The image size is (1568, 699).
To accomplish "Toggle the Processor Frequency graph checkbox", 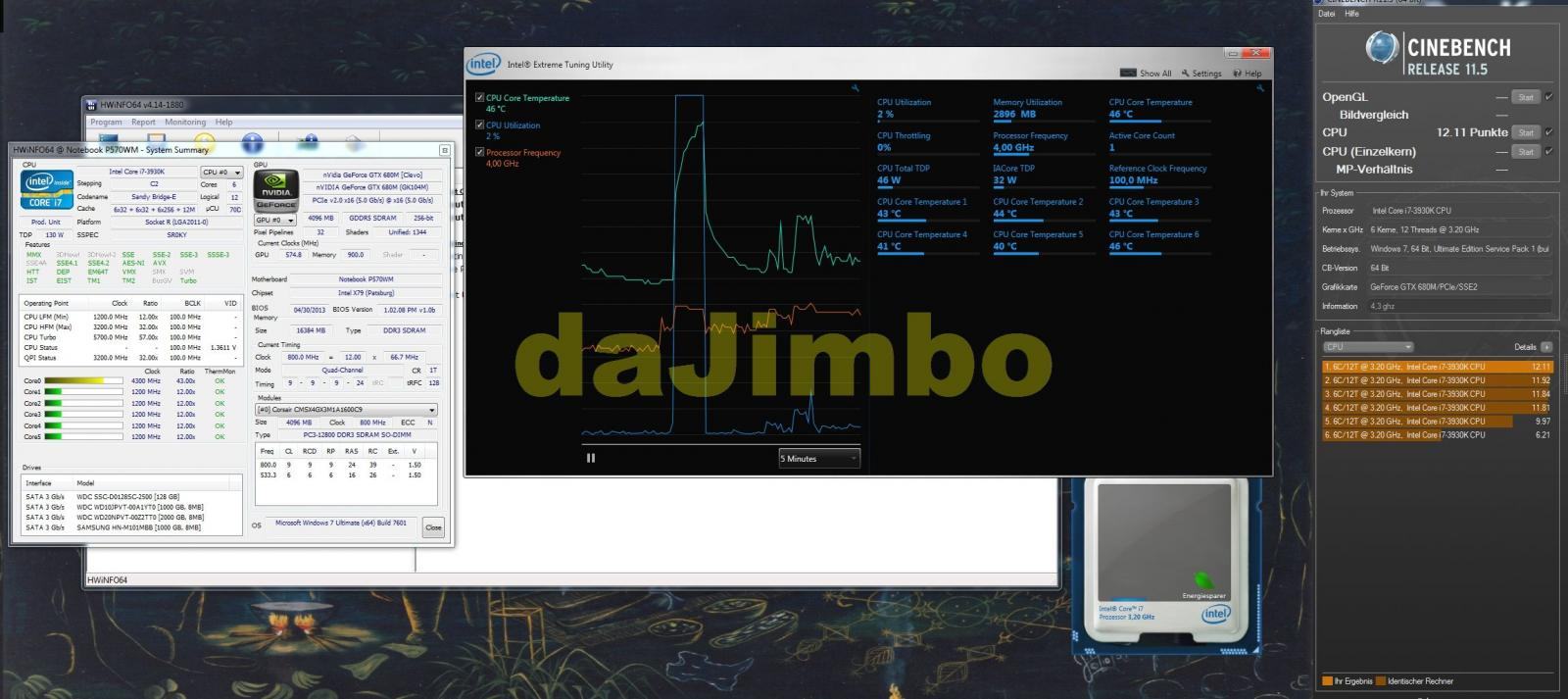I will (x=479, y=152).
